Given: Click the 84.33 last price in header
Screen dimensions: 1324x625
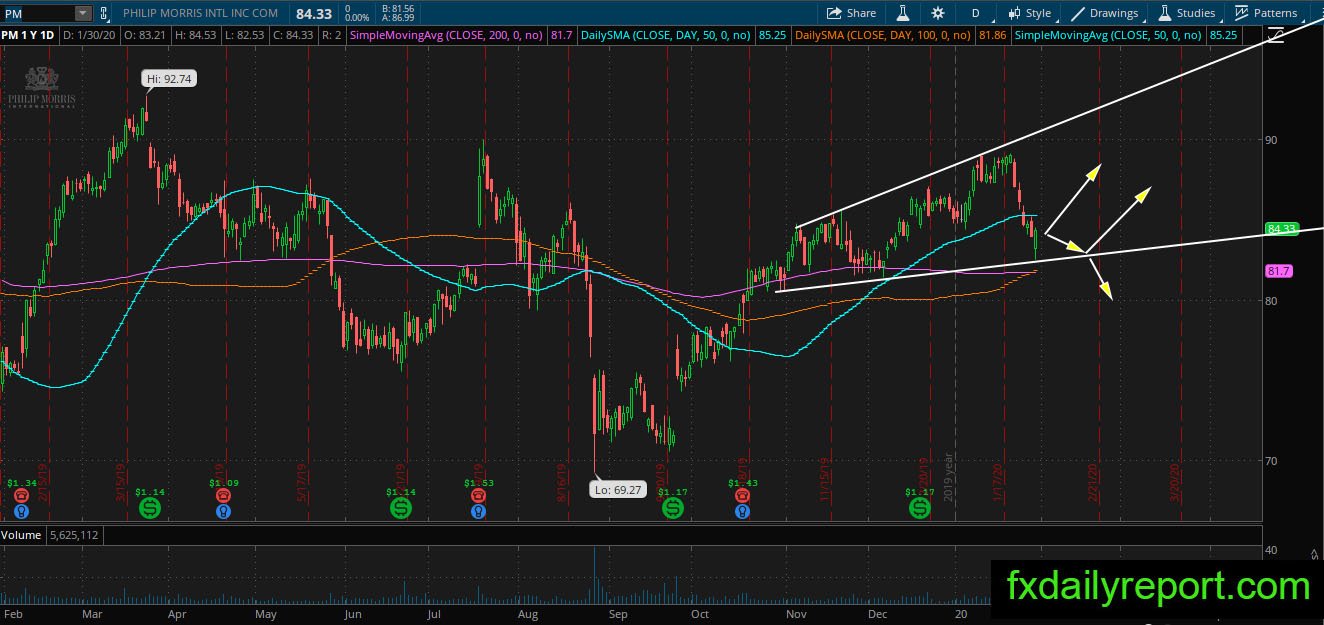Looking at the screenshot, I should [x=314, y=13].
